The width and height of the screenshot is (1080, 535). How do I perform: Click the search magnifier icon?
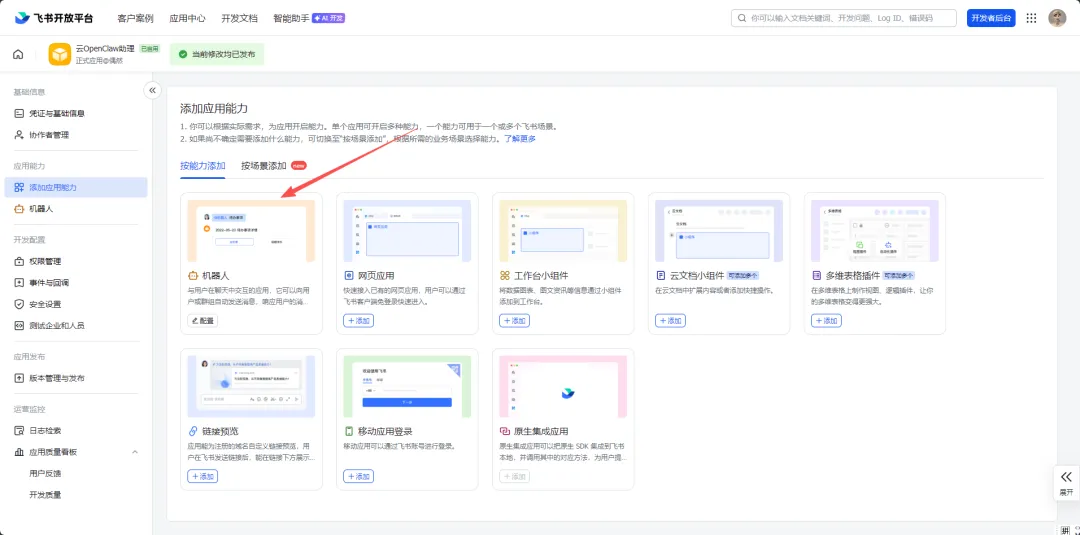coord(742,19)
